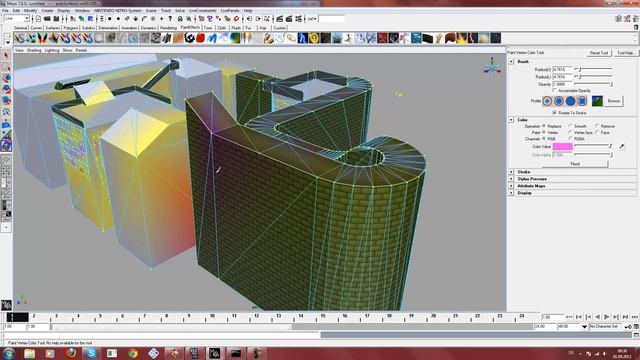Expand the Stroke section

pos(511,172)
